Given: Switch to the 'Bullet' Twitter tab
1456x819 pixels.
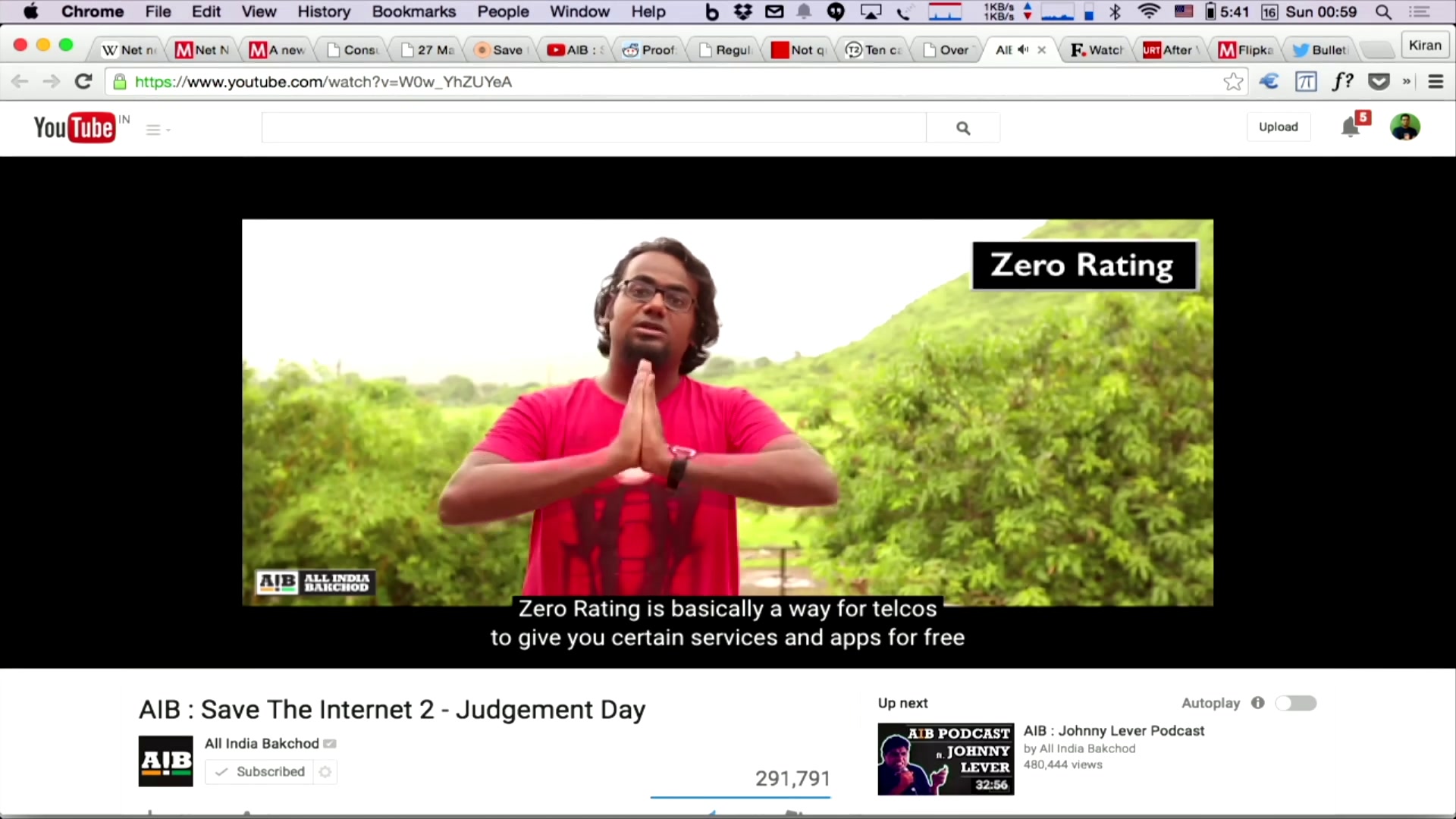Looking at the screenshot, I should [1320, 50].
